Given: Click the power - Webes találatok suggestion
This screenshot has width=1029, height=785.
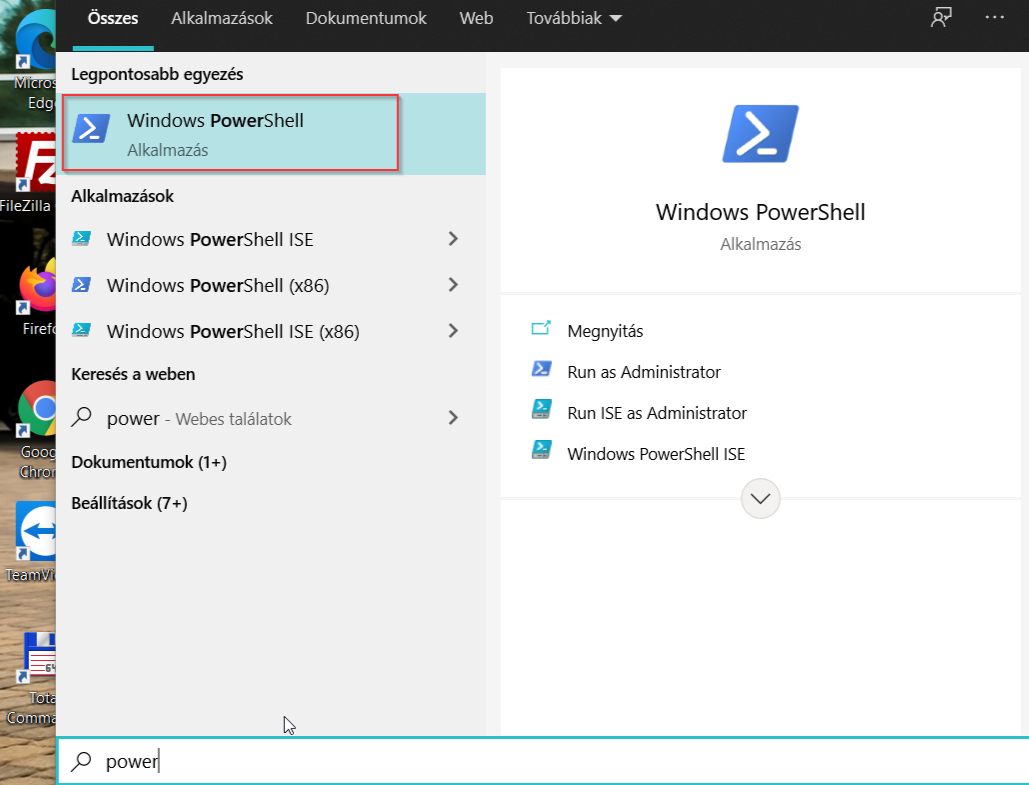Looking at the screenshot, I should [199, 419].
